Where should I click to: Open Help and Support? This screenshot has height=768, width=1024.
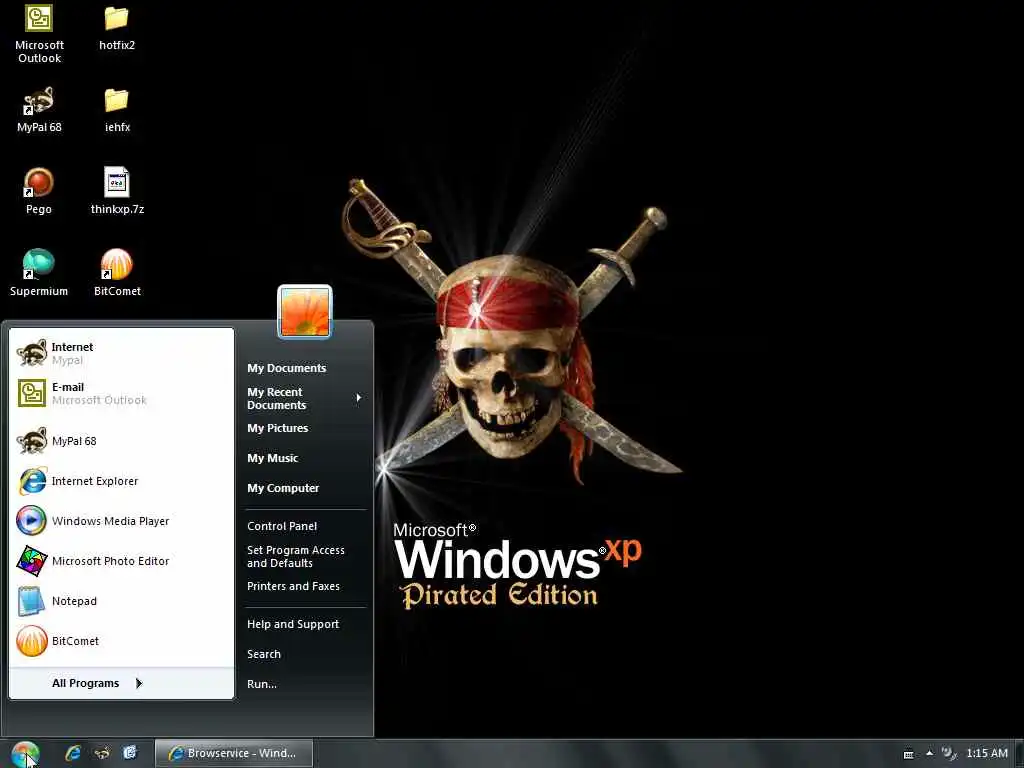pos(293,624)
